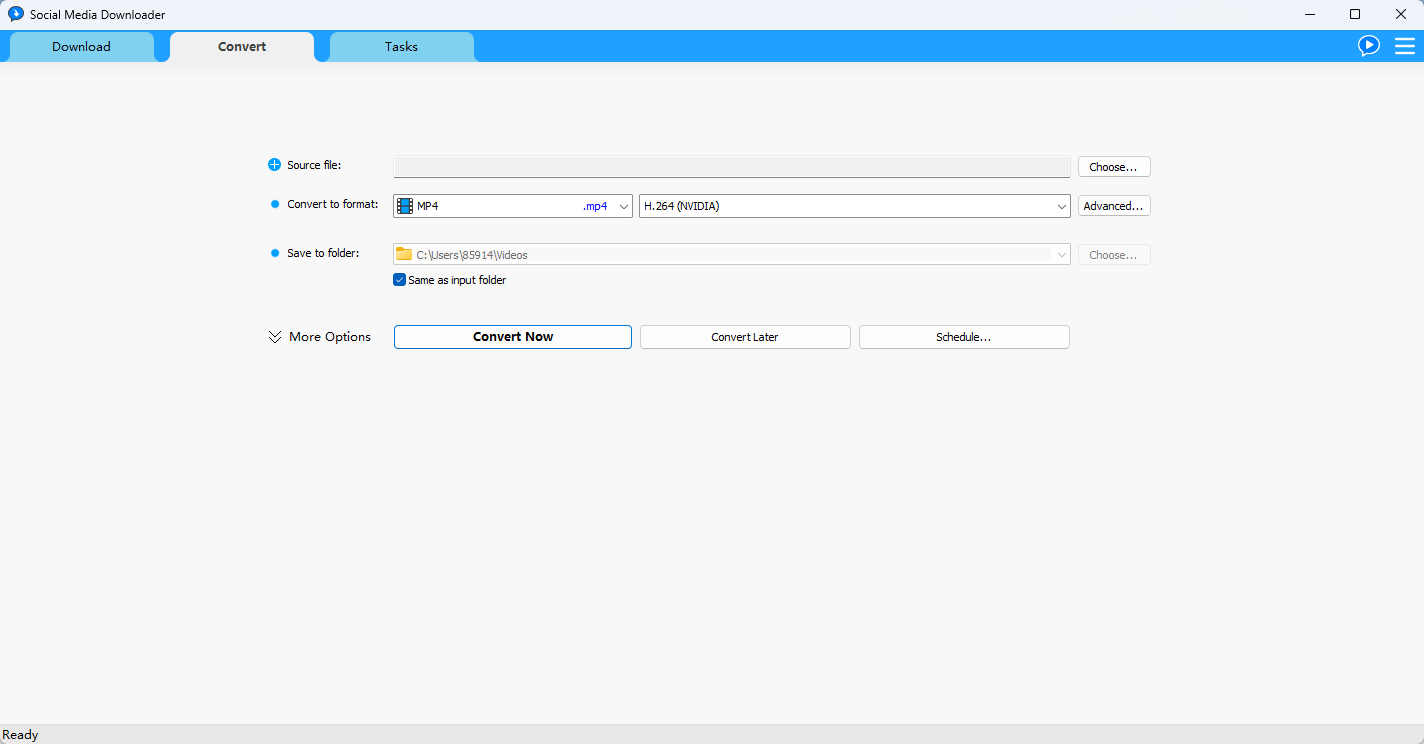Open the H.264 (NVIDIA) codec dropdown
This screenshot has height=744, width=1424.
(855, 206)
